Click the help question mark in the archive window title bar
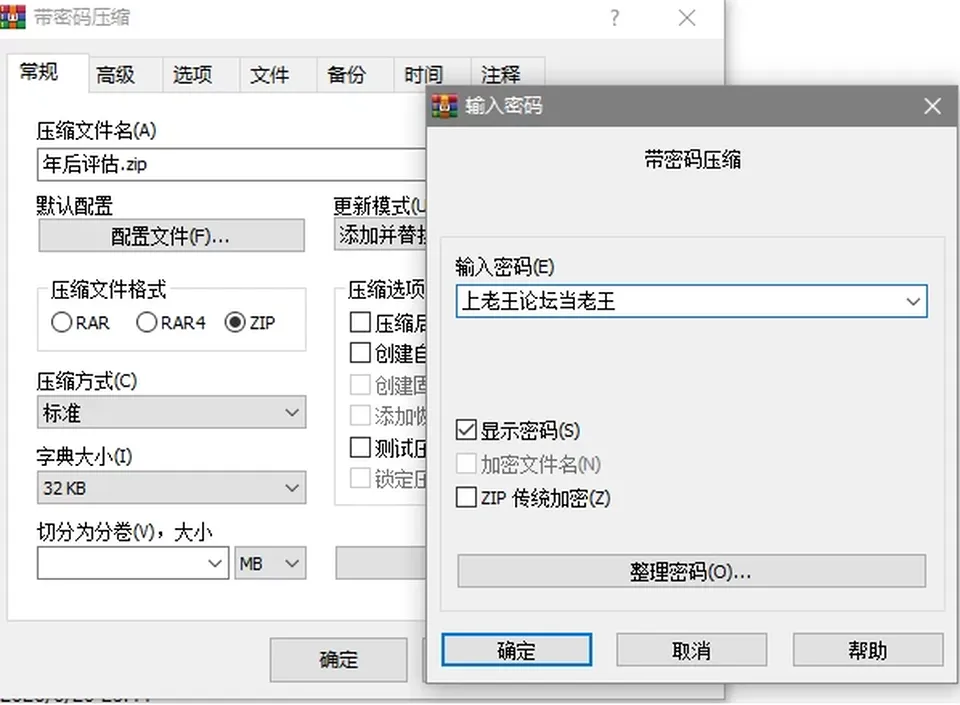 click(615, 18)
